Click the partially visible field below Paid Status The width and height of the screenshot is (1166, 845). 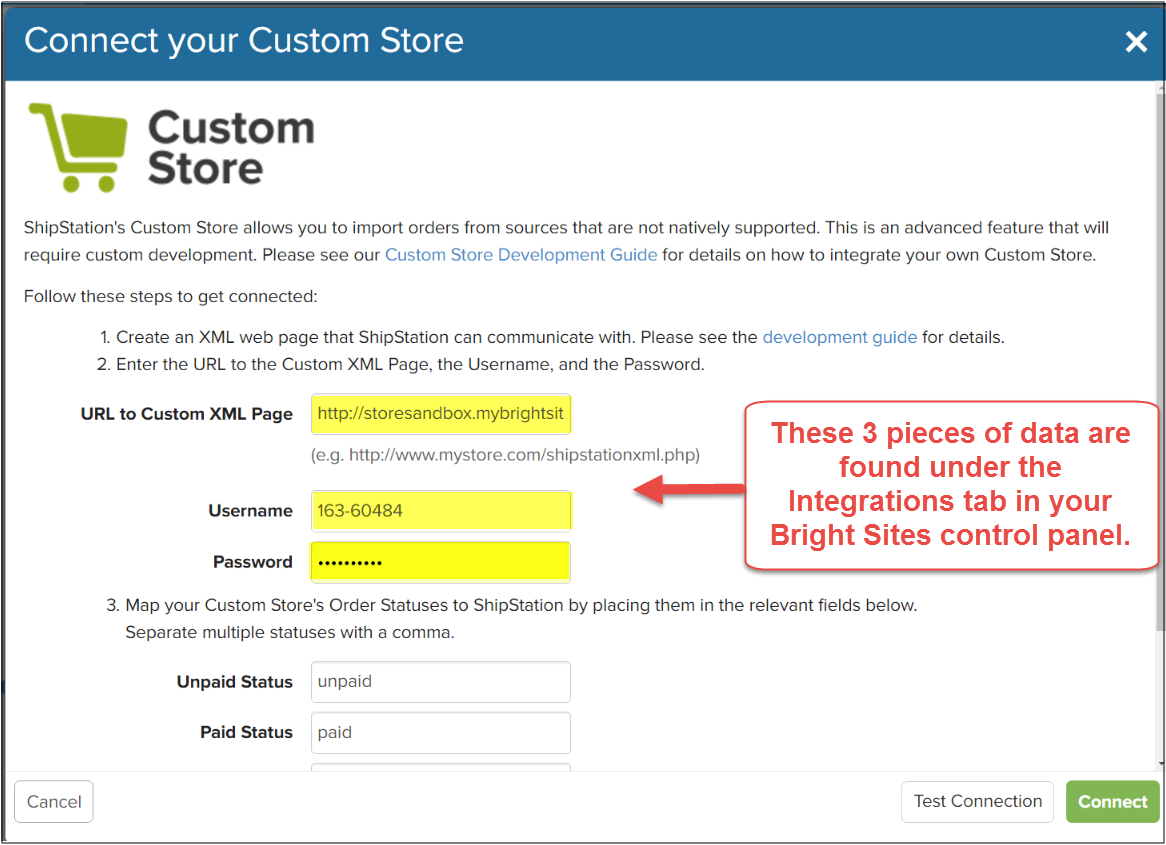(x=440, y=767)
